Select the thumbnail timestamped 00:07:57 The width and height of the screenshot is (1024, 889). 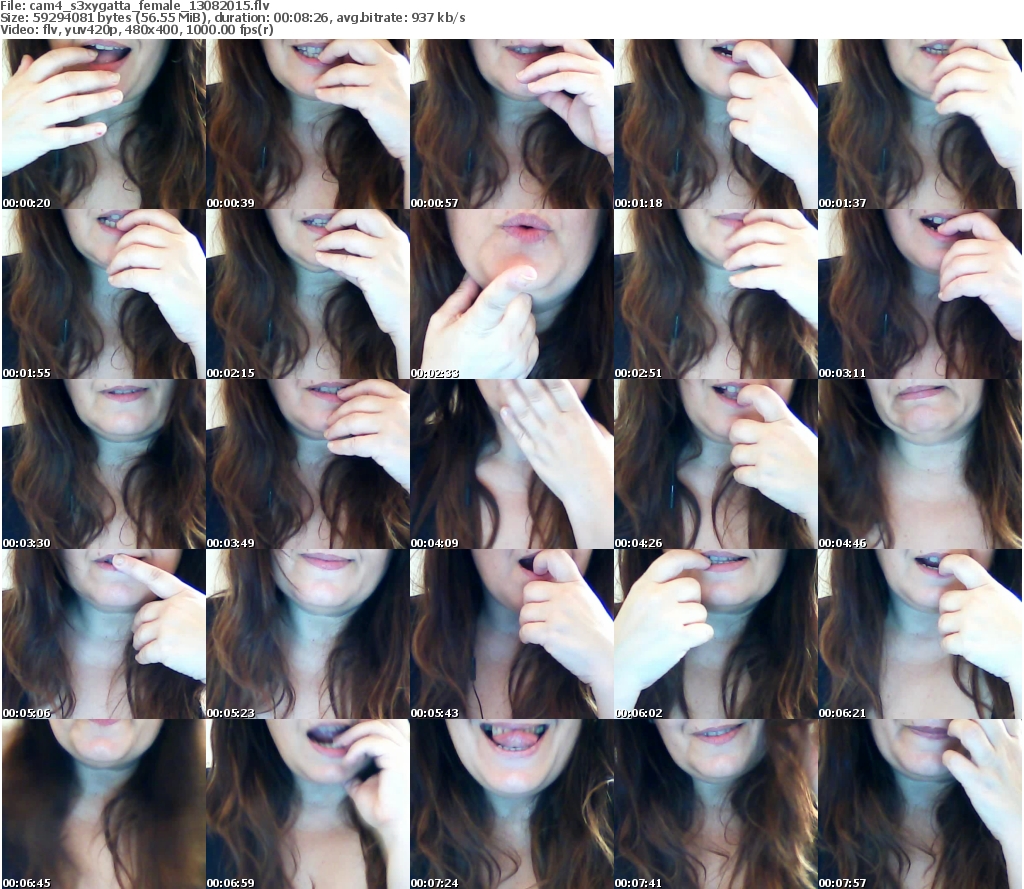click(x=920, y=804)
